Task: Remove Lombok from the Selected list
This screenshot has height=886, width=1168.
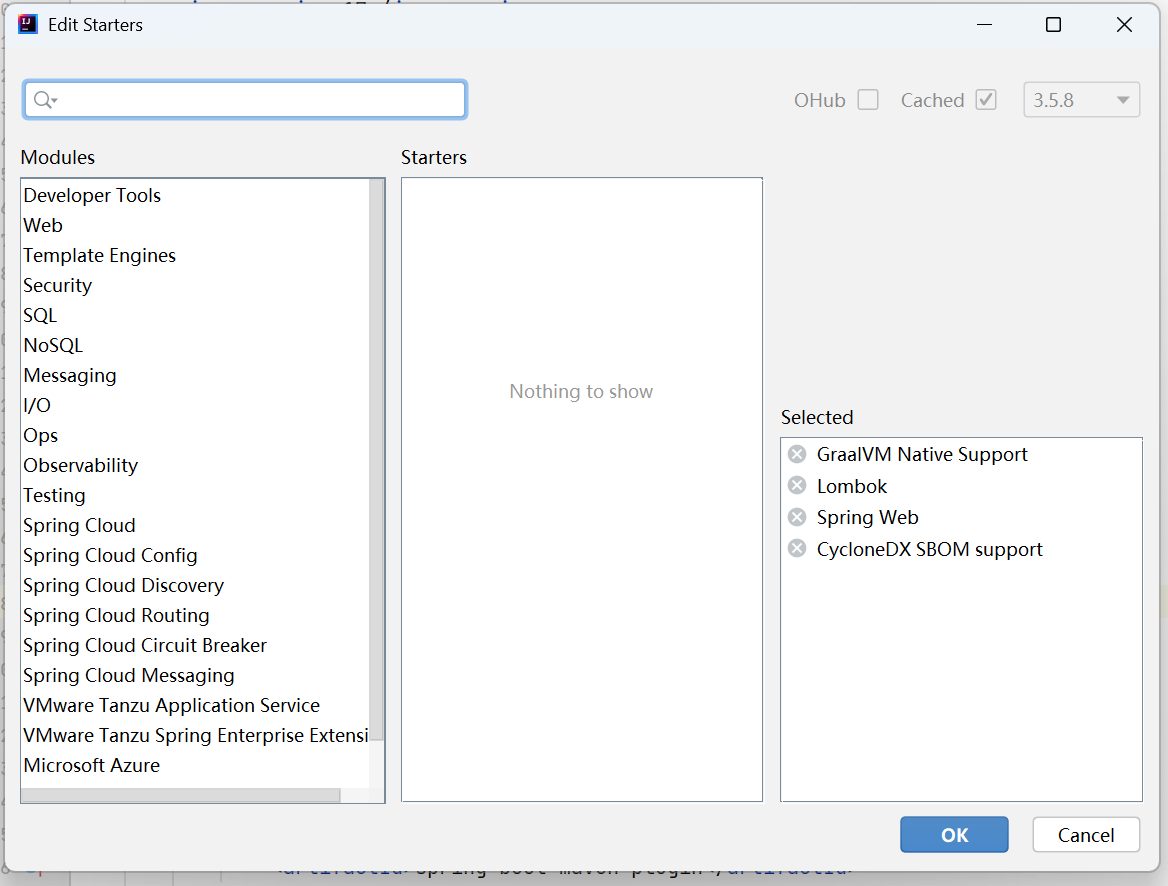Action: point(797,486)
